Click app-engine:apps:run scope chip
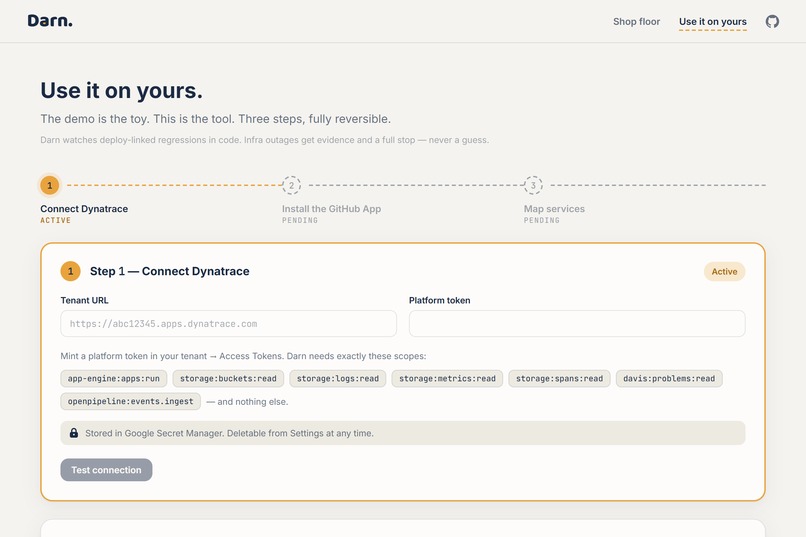 tap(114, 379)
